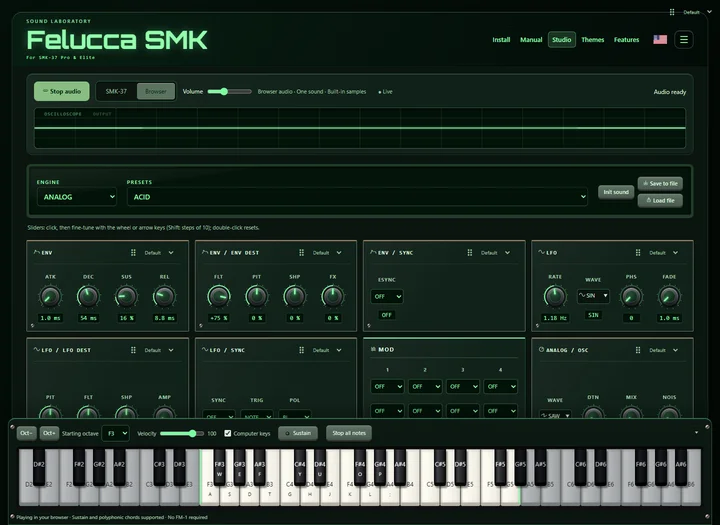Click the sine icon beside the LFO title

point(541,252)
